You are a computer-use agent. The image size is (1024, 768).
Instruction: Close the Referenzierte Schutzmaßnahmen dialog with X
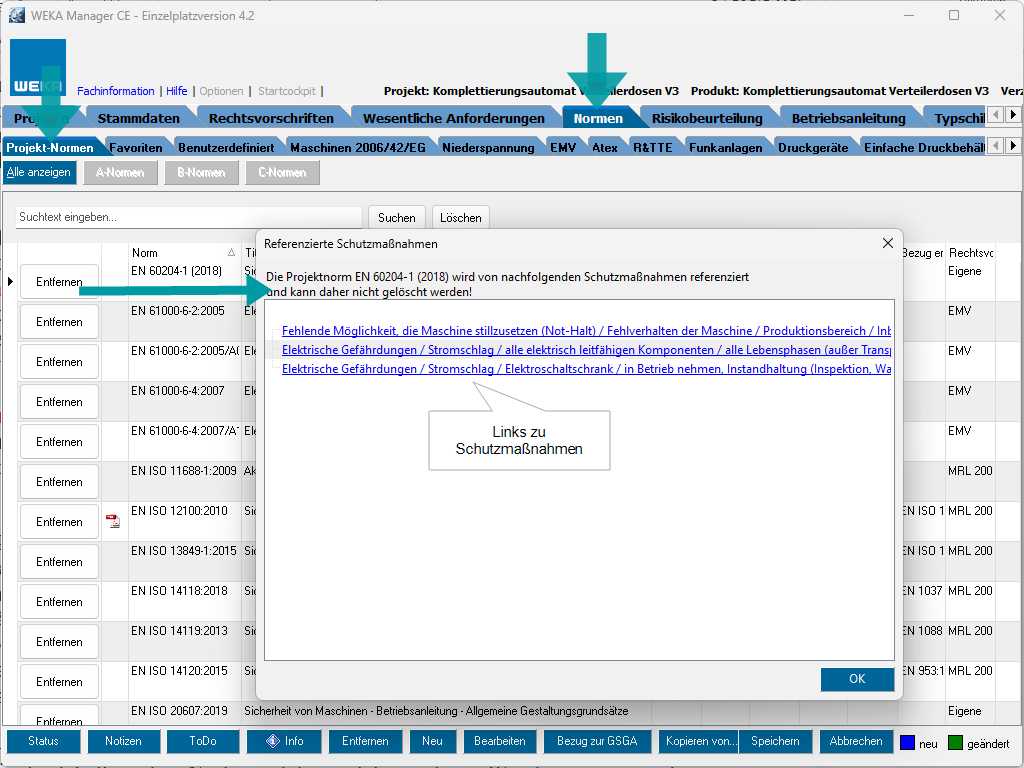pyautogui.click(x=887, y=243)
